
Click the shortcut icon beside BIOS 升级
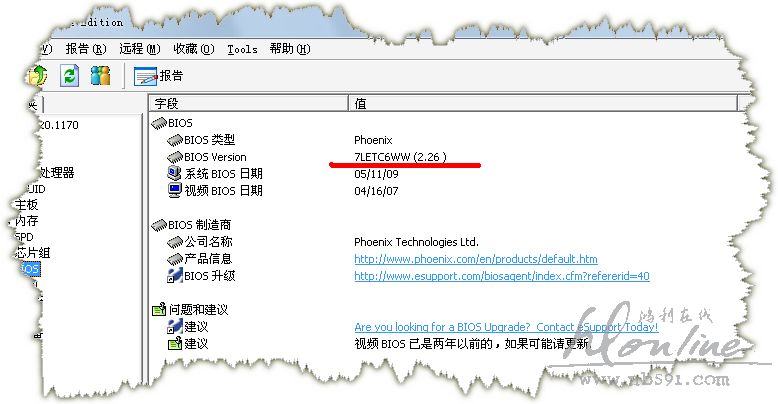(175, 275)
